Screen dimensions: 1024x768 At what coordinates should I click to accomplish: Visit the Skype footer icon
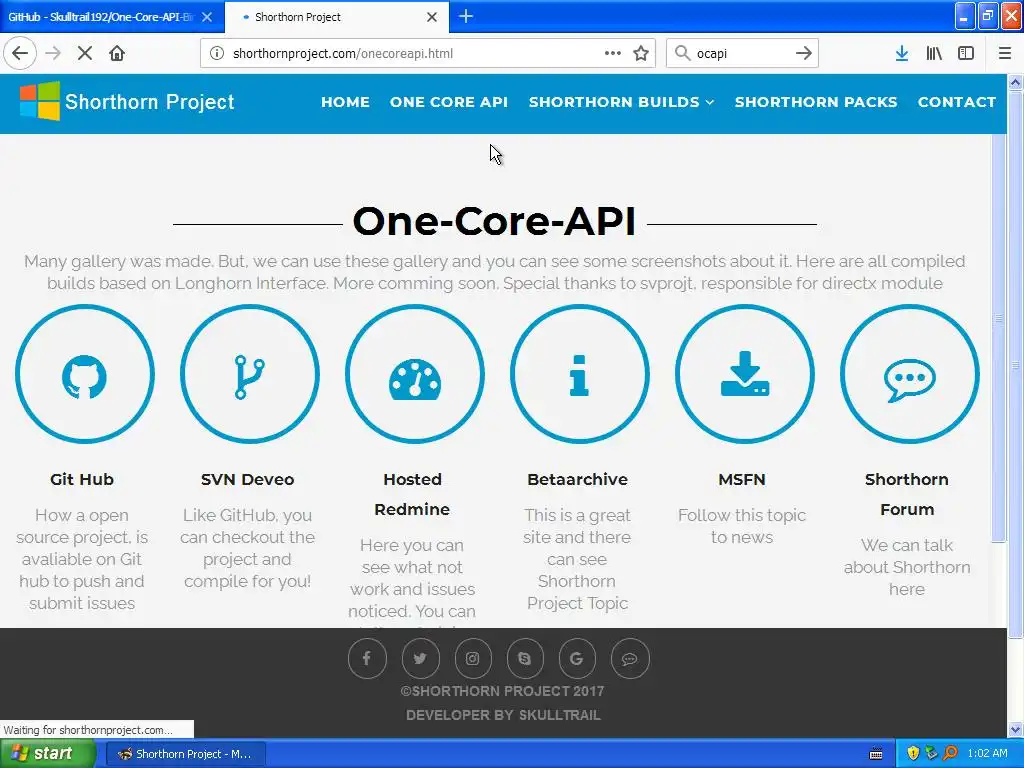[524, 658]
